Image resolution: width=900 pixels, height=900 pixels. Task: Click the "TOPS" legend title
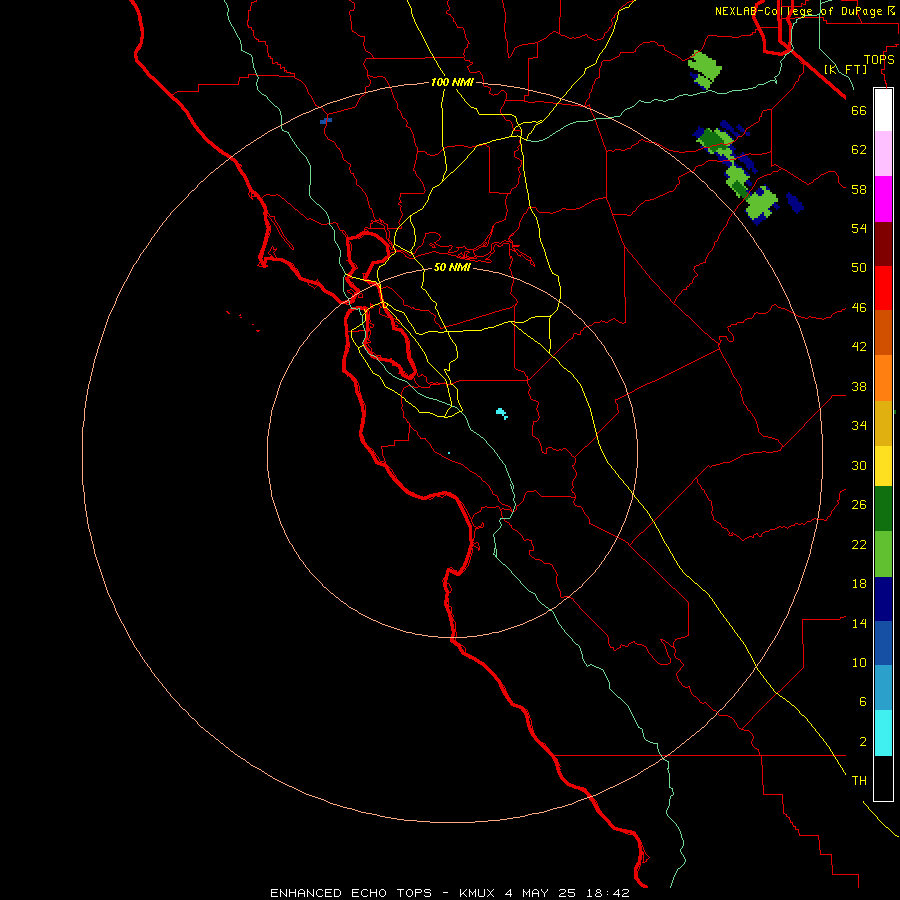click(x=879, y=60)
